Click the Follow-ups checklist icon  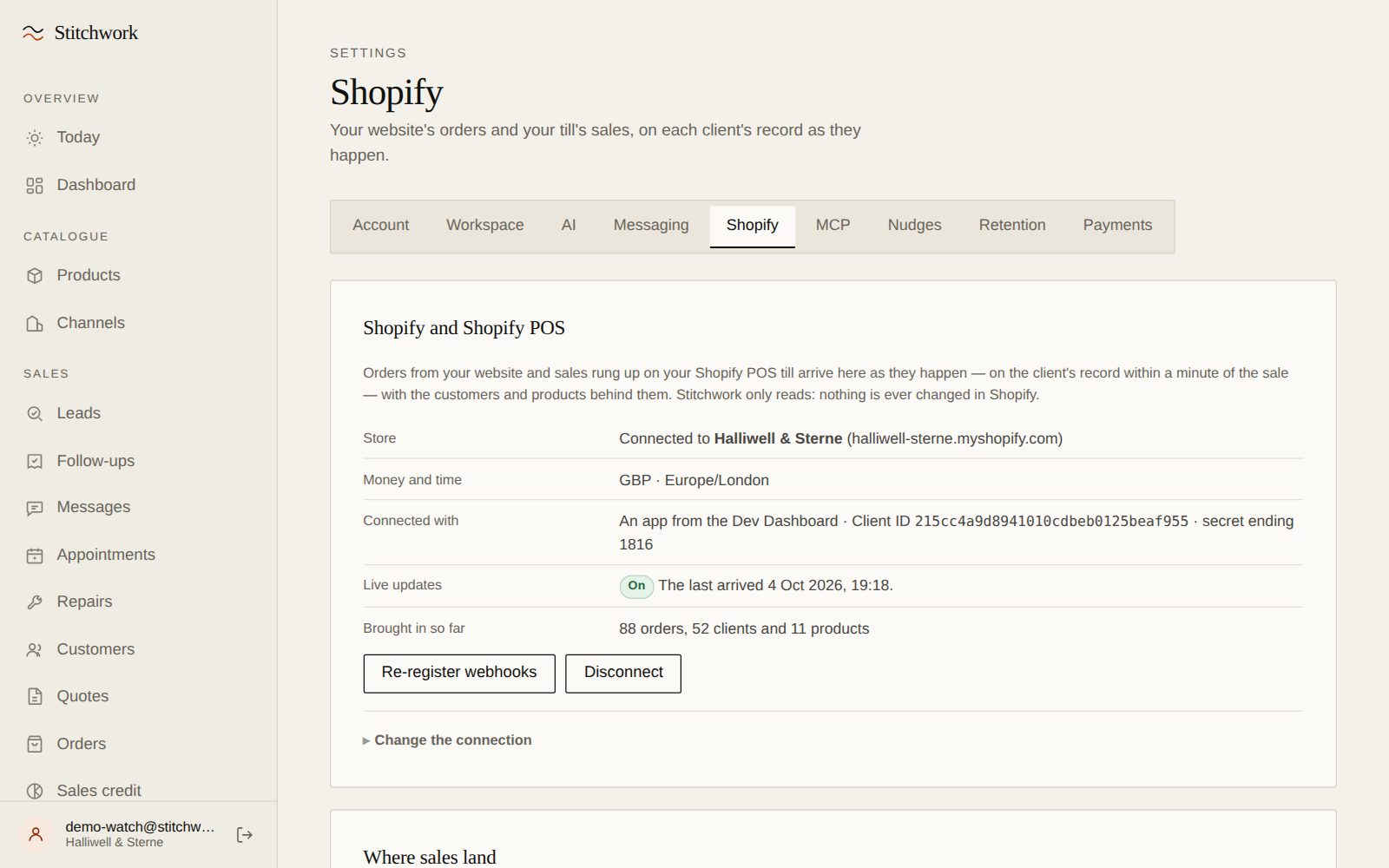(35, 462)
